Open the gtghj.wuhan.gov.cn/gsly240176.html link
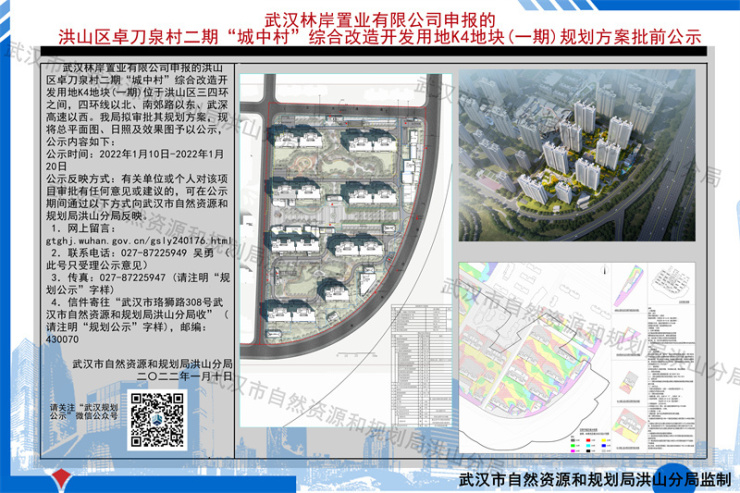Image resolution: width=740 pixels, height=493 pixels. click(x=139, y=241)
